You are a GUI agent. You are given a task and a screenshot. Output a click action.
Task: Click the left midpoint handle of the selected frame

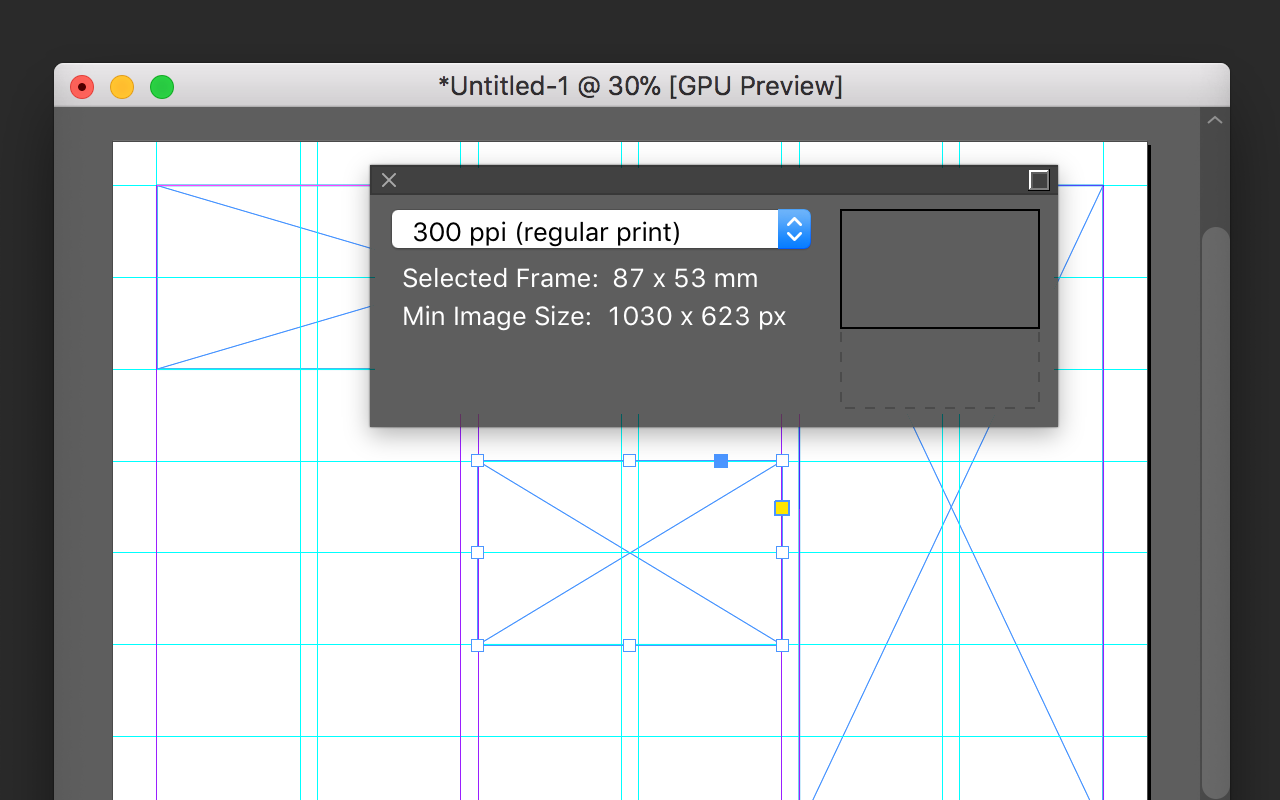pyautogui.click(x=477, y=552)
